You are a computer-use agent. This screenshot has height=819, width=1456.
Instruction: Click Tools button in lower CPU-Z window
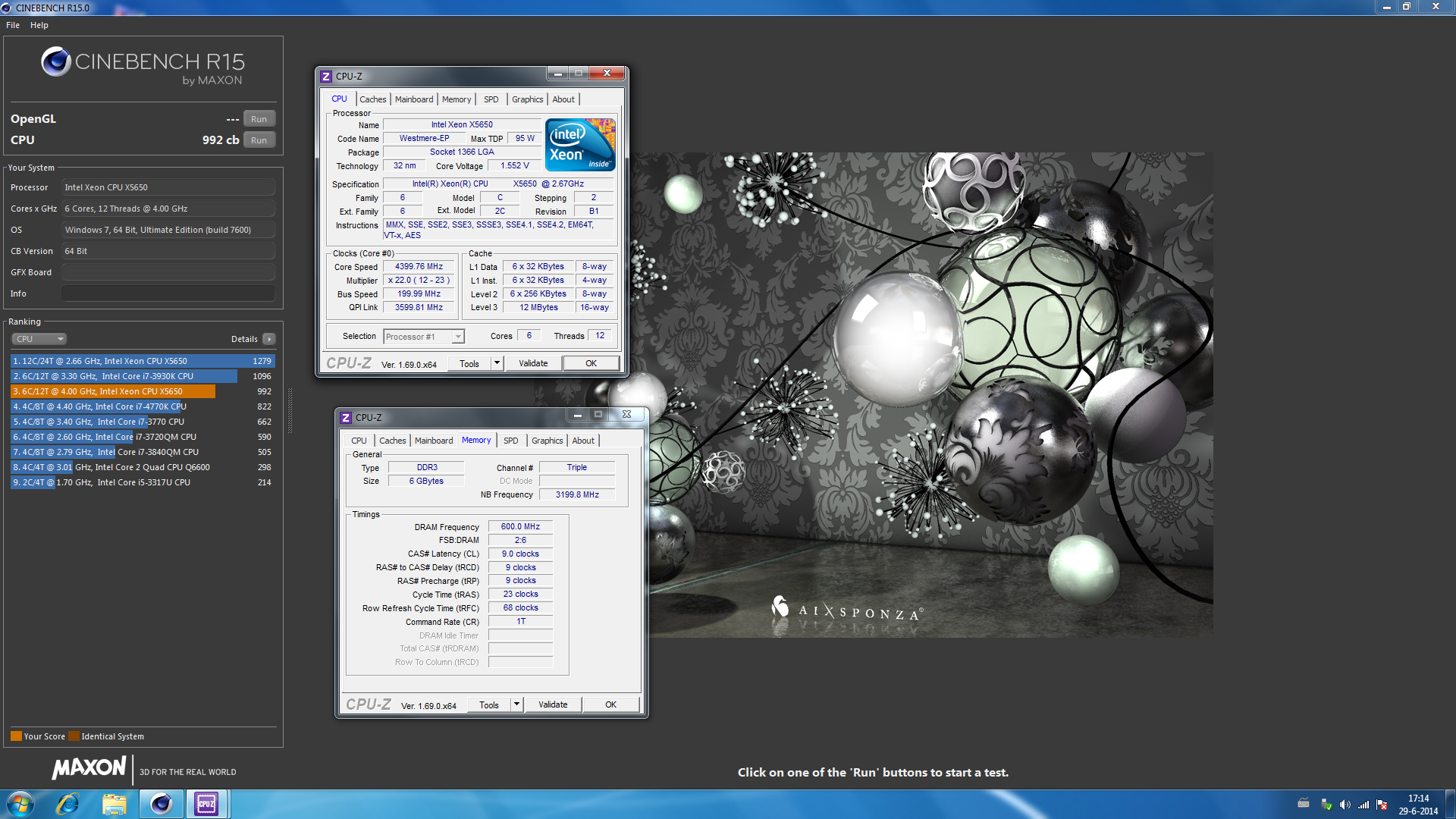pos(489,704)
